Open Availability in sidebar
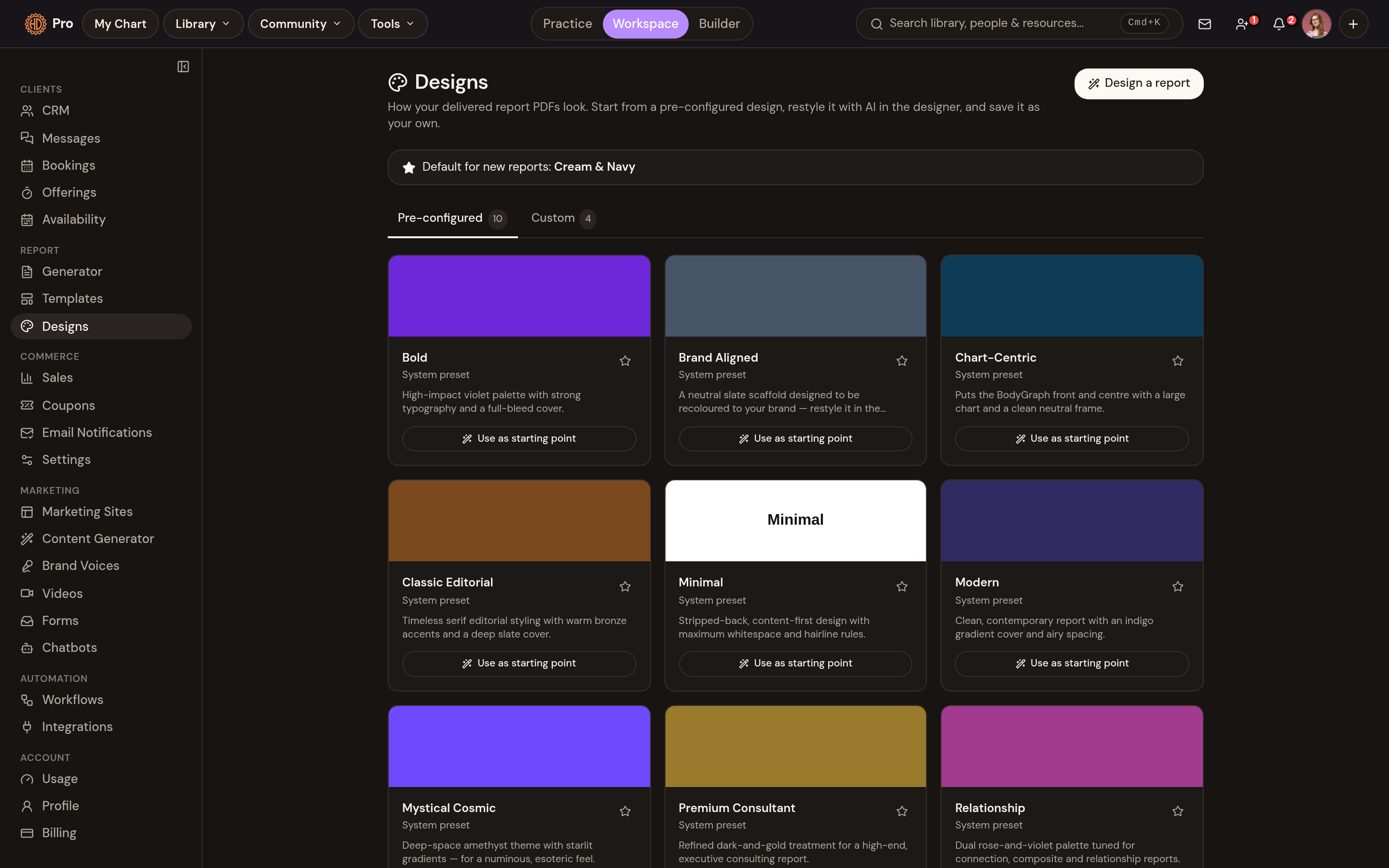 click(x=101, y=219)
